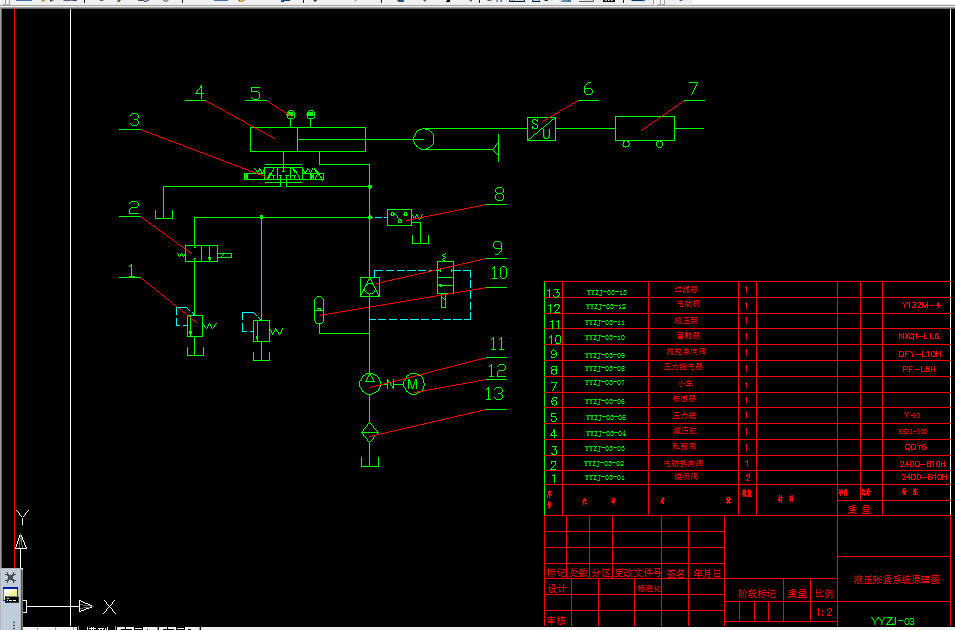955x630 pixels.
Task: Select the 液控单向阀 part name cell
Action: tap(686, 352)
